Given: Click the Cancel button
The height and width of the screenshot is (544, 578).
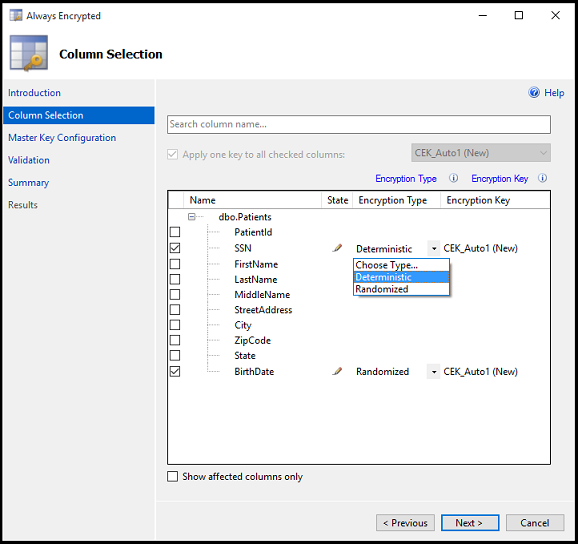Looking at the screenshot, I should [535, 523].
